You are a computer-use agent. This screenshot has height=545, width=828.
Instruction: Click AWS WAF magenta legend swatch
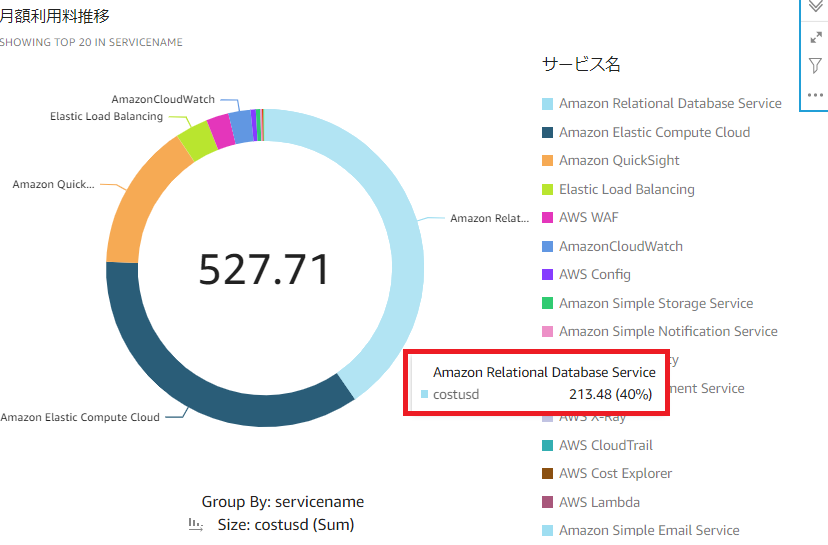click(548, 218)
